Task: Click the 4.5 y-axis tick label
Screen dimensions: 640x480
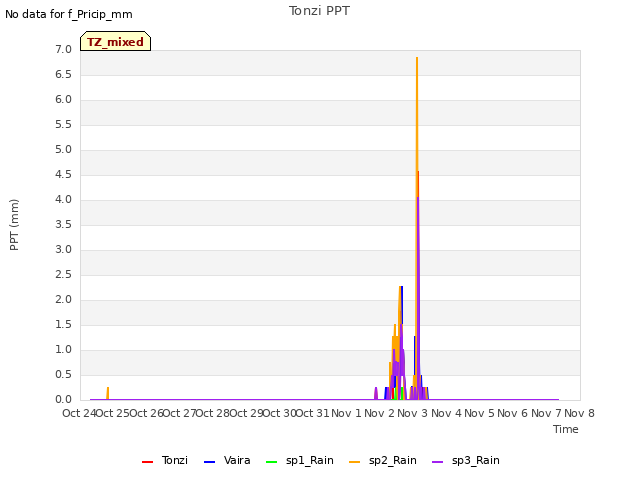Action: coord(63,175)
